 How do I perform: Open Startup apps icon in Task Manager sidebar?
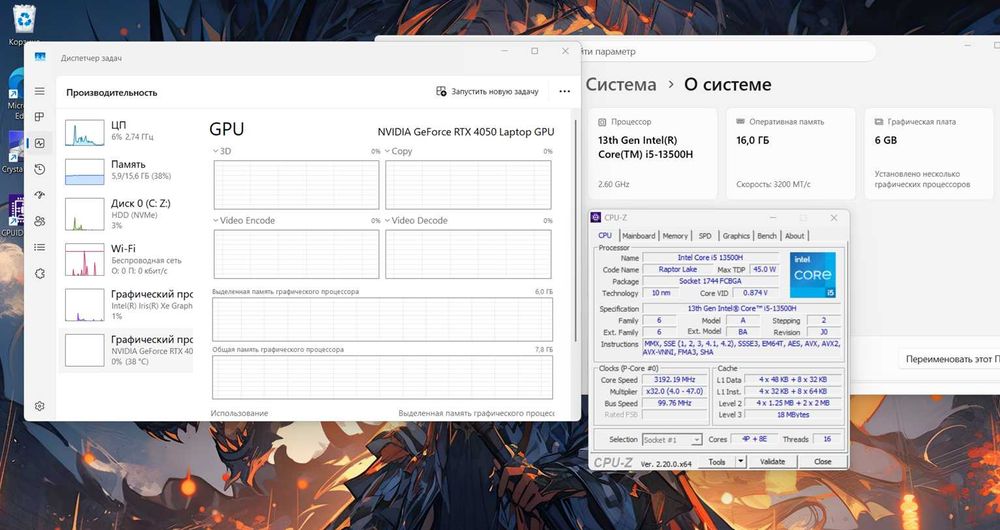40,195
